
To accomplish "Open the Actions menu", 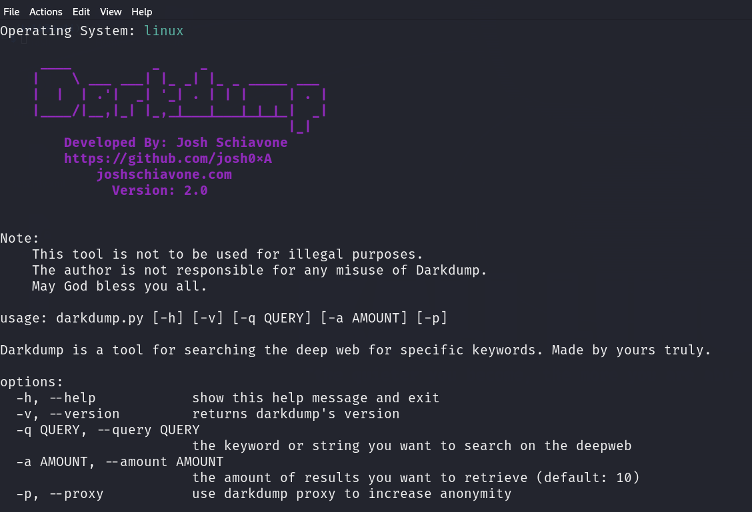I will coord(46,12).
